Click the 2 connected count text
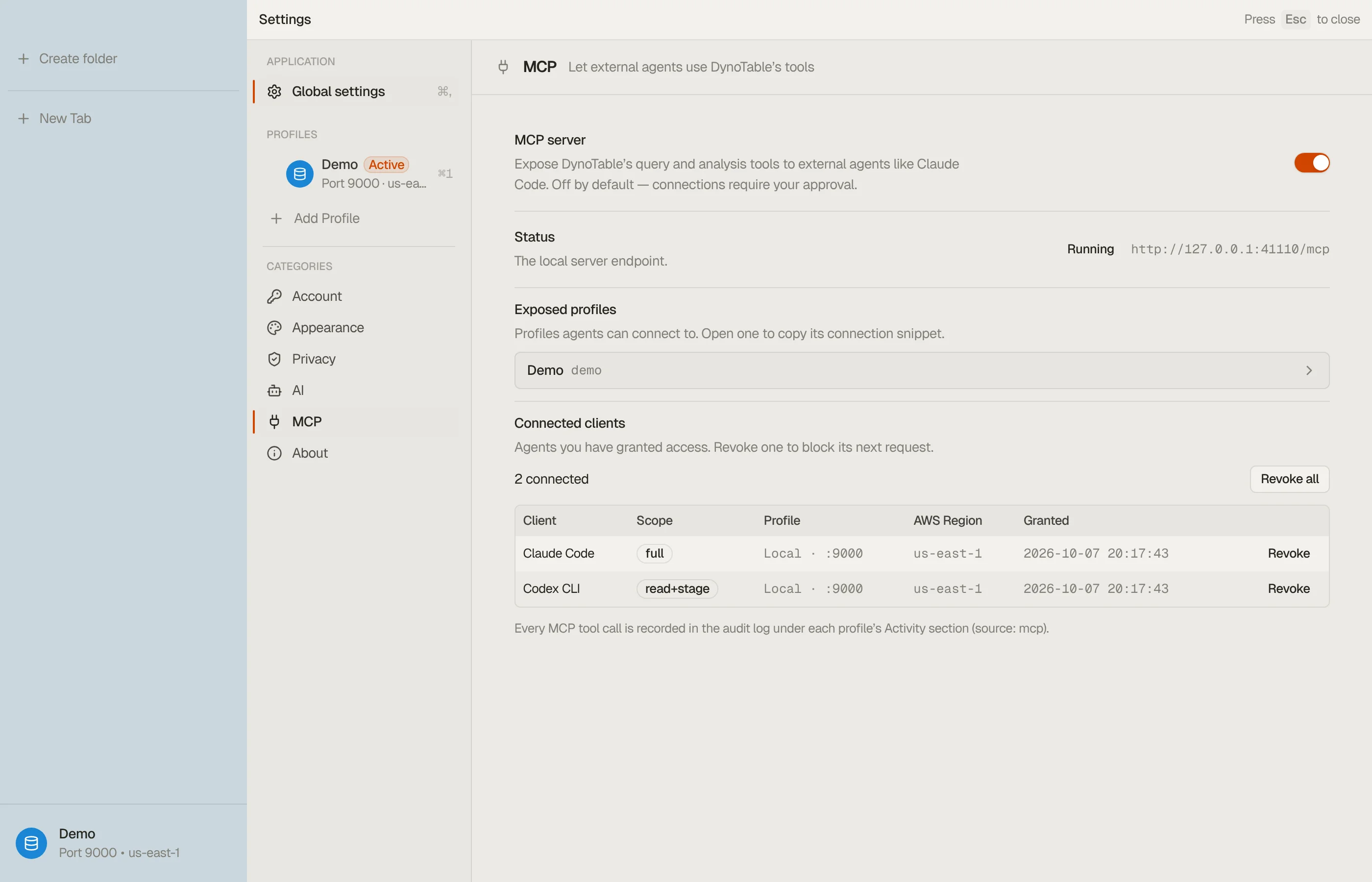 (551, 479)
